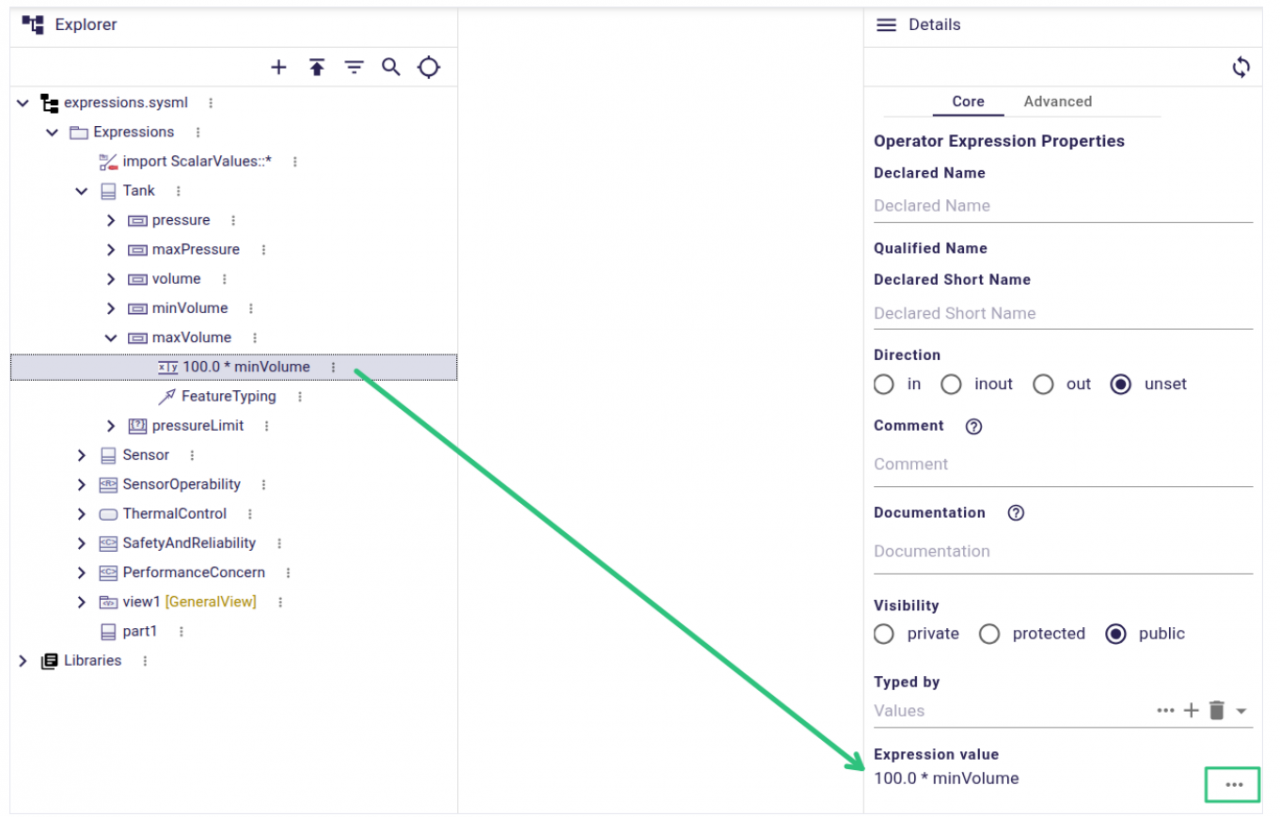Image resolution: width=1280 pixels, height=817 pixels.
Task: Open more menu for 100.0 * minVolume row
Action: point(333,367)
